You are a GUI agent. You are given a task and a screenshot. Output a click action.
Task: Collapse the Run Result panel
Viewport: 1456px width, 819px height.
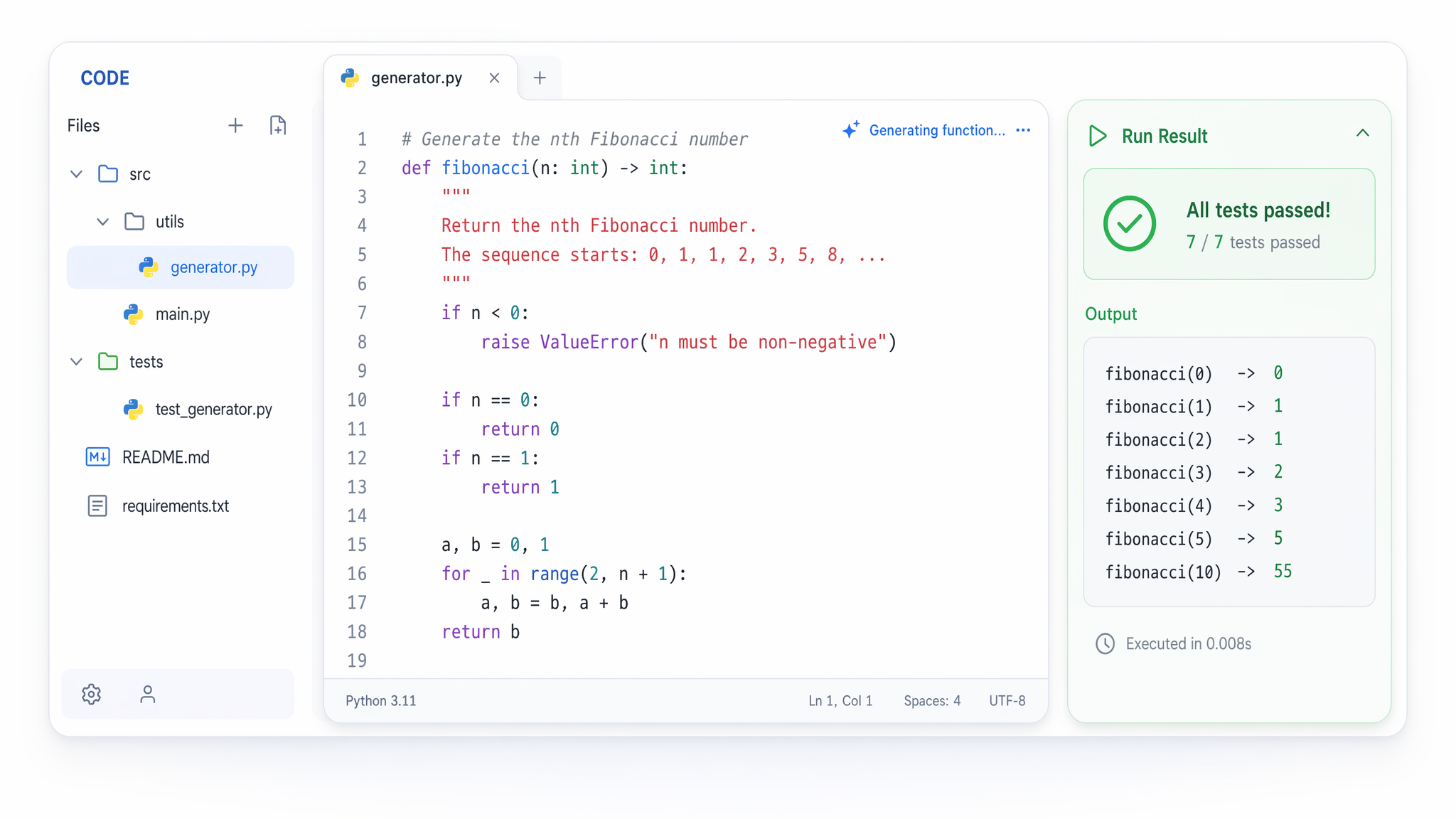(1362, 134)
